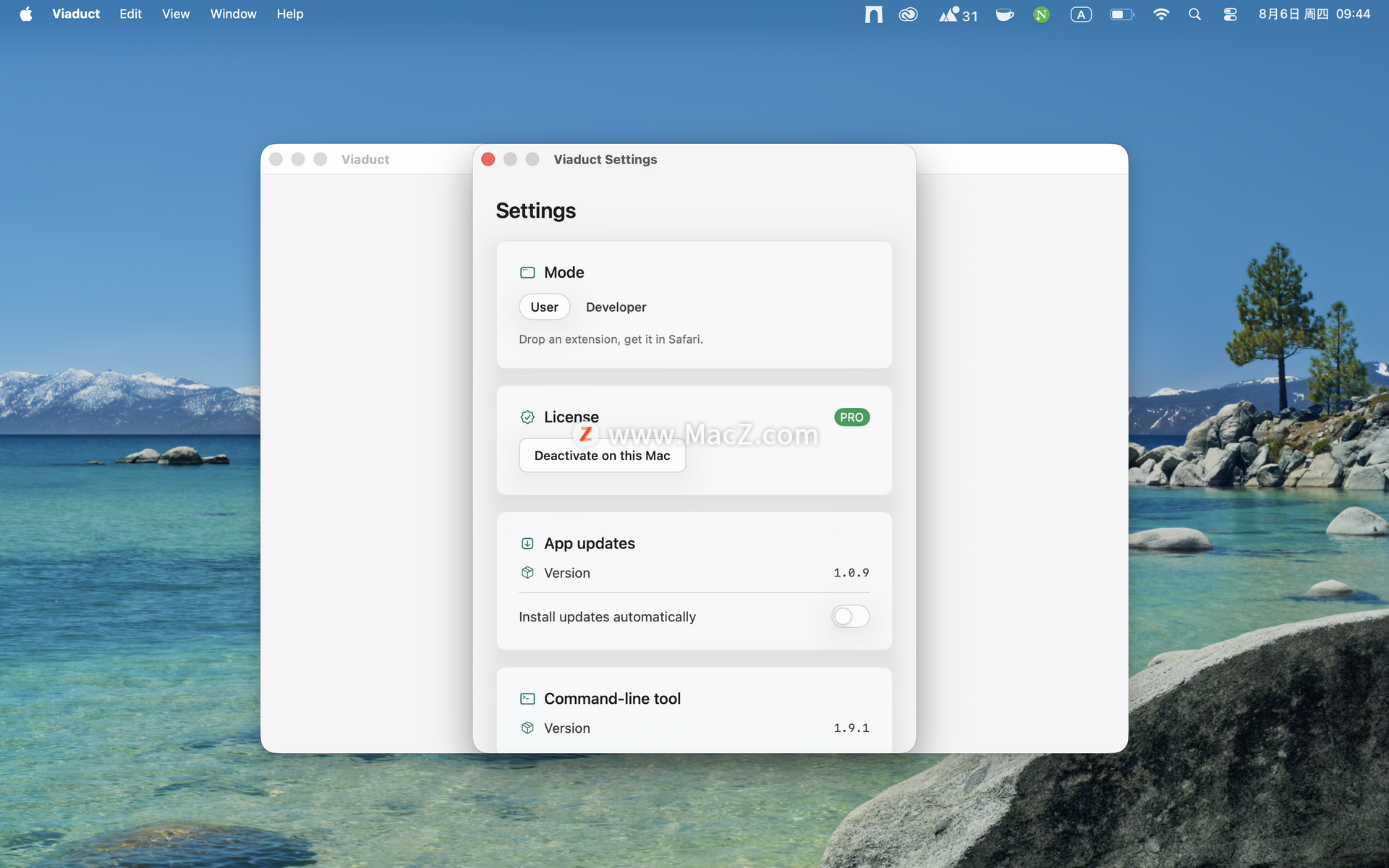Open the Help menu
This screenshot has width=1389, height=868.
click(290, 14)
